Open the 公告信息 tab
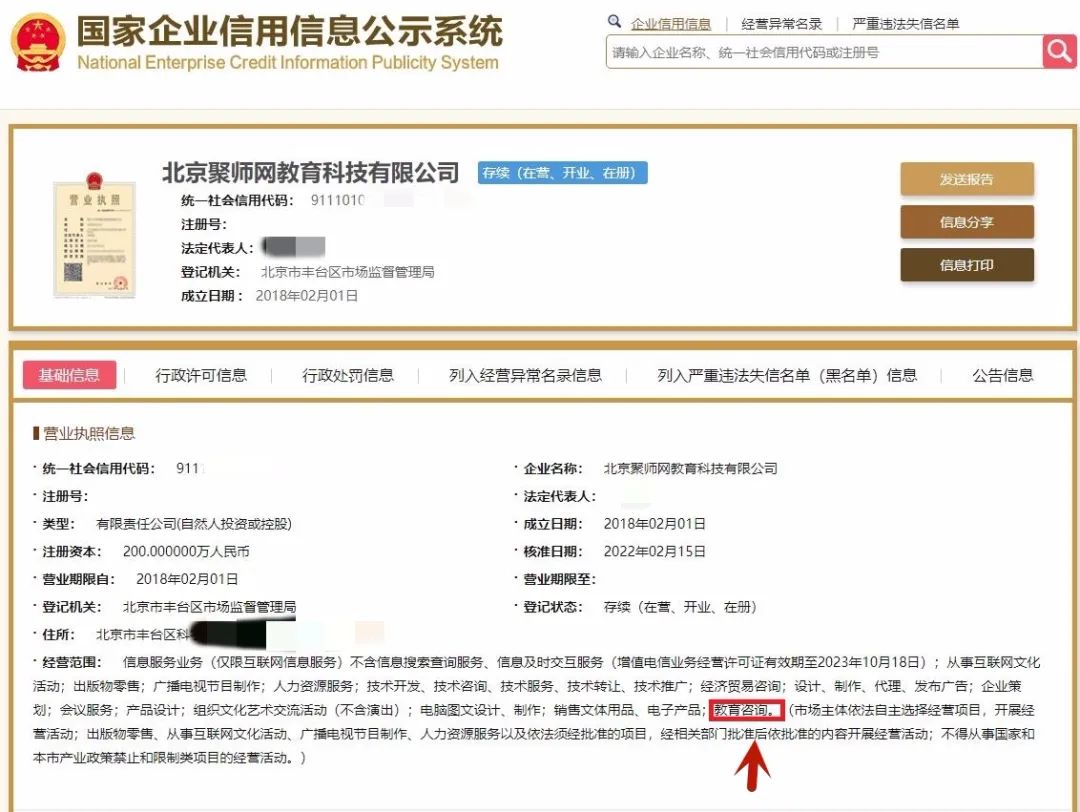 coord(1003,375)
